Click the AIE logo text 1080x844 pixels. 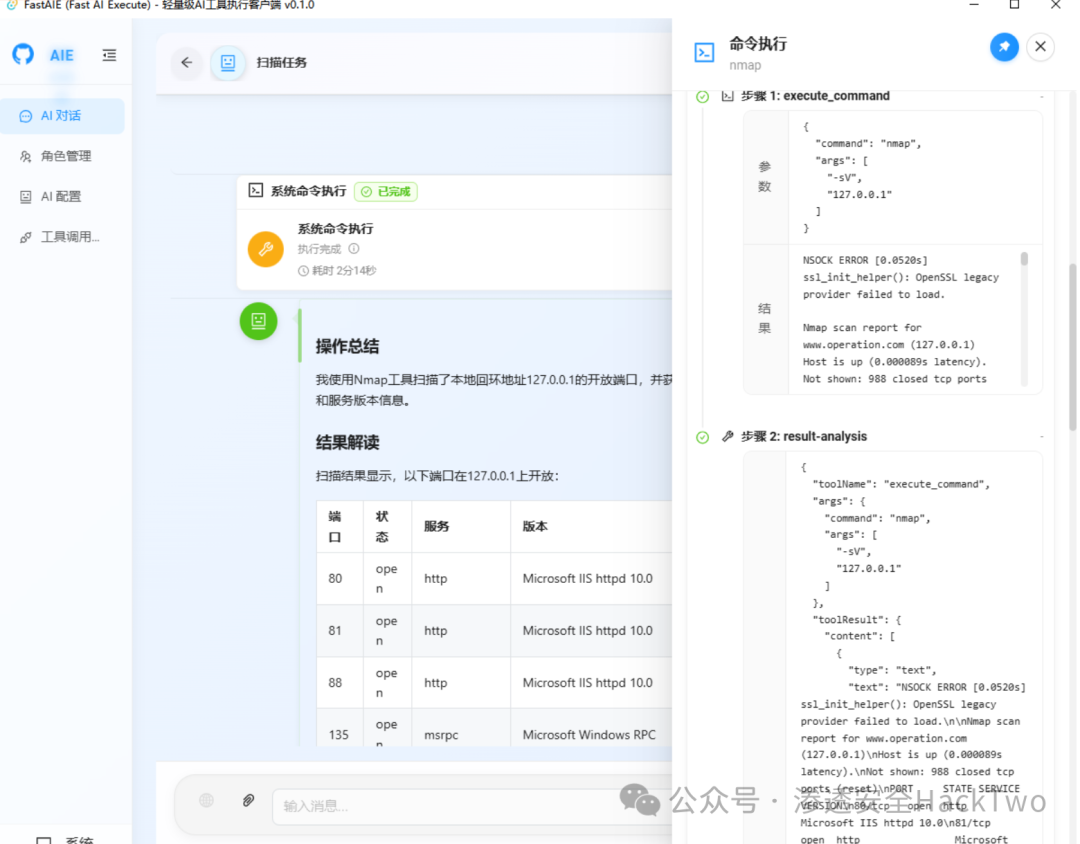point(62,55)
